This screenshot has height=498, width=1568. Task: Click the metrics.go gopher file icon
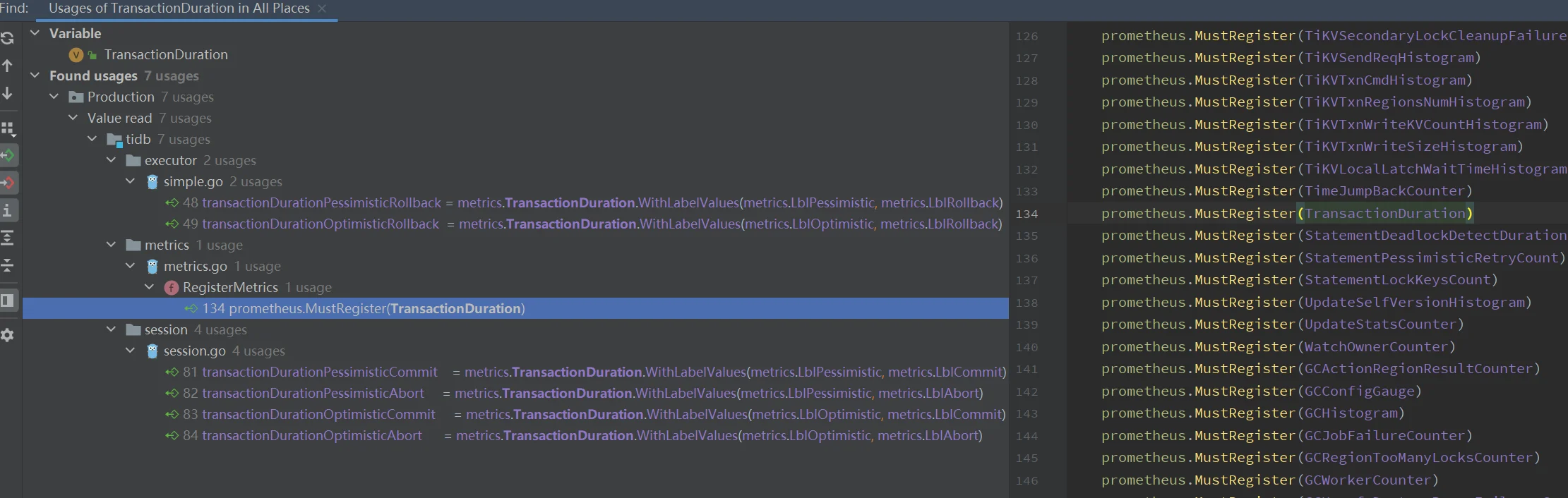152,266
